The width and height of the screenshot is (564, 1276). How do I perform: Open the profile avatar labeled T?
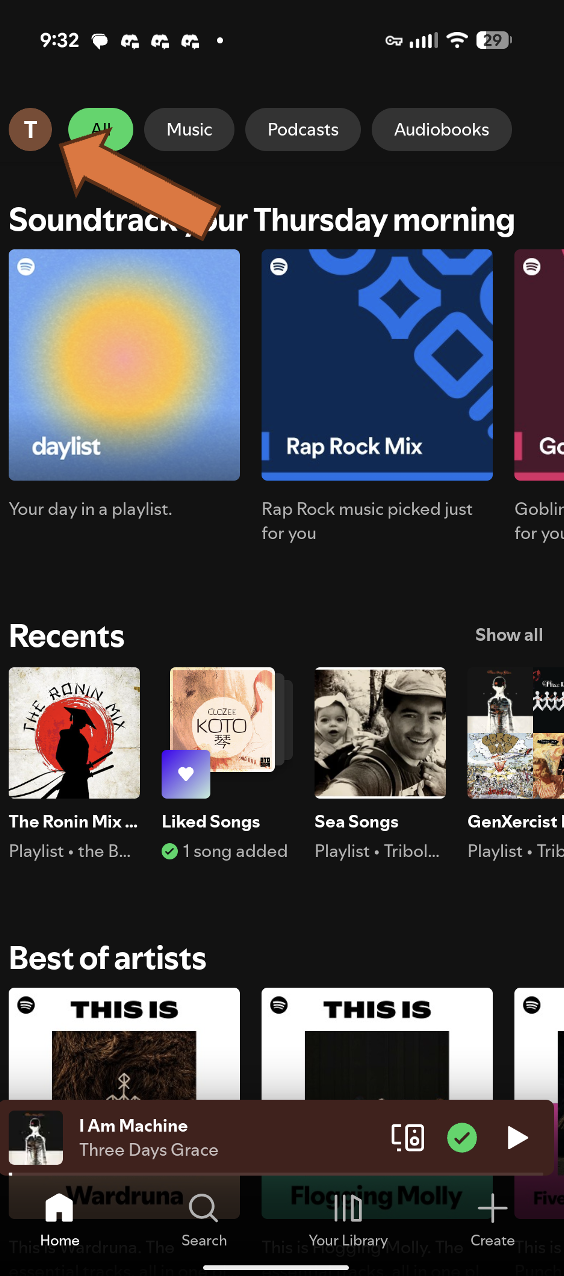31,130
